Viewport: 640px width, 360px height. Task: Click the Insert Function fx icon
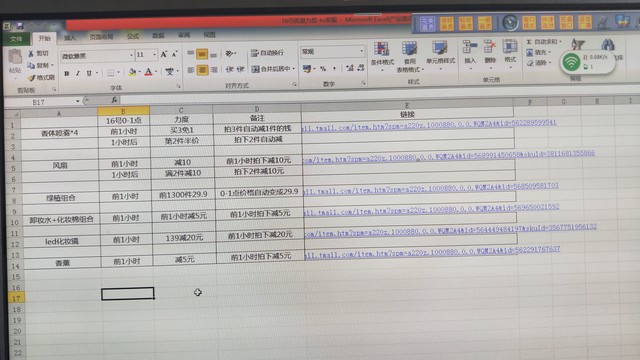(114, 100)
